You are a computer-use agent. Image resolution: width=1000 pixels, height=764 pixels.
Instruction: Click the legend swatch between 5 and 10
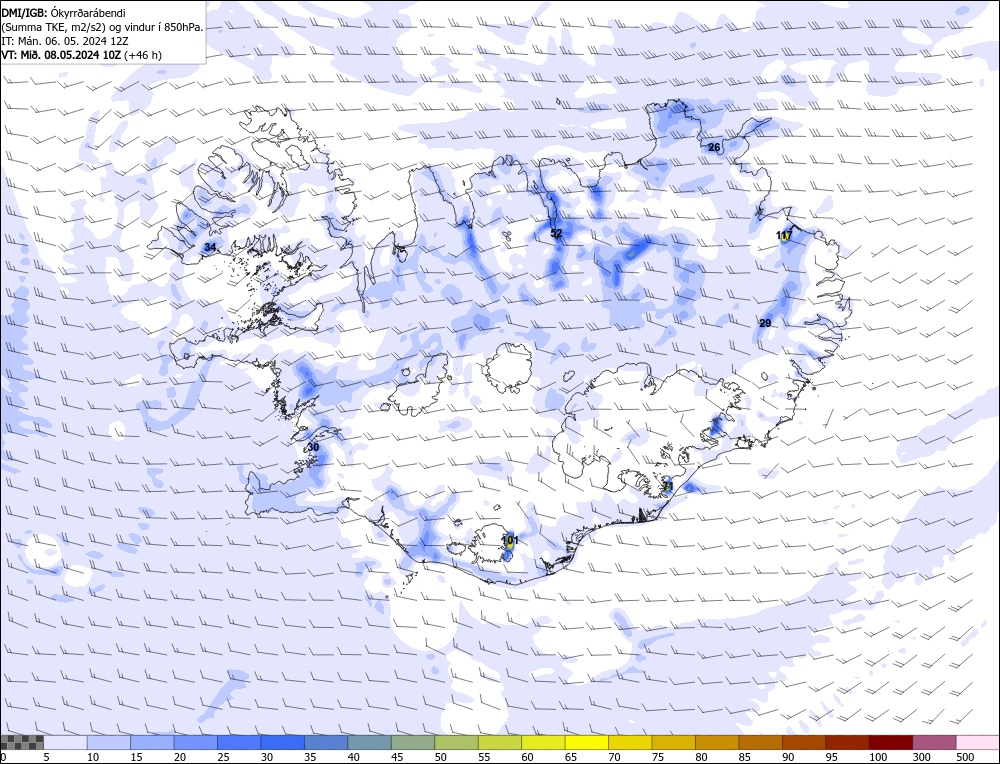(66, 742)
